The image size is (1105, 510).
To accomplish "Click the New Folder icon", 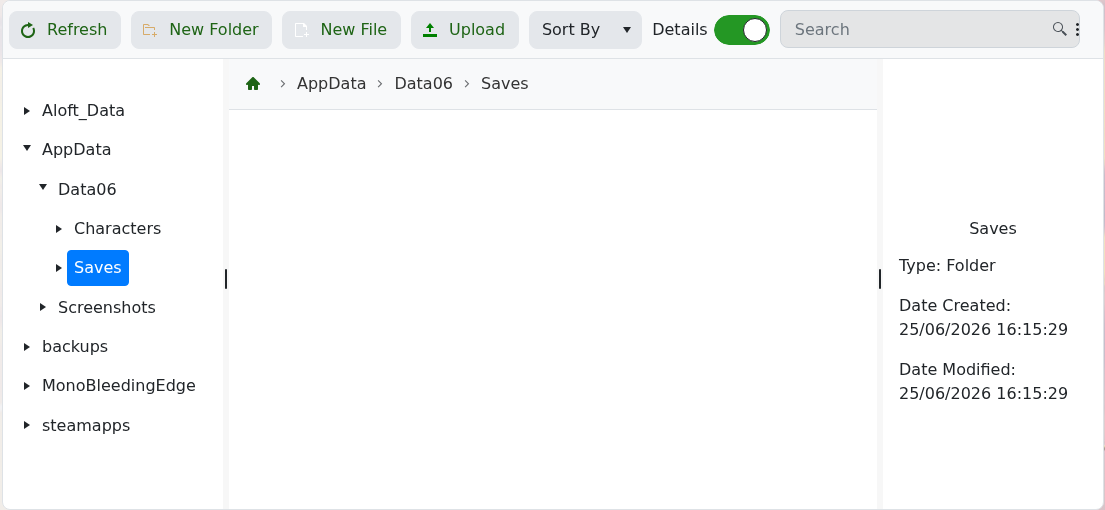I will pyautogui.click(x=149, y=30).
